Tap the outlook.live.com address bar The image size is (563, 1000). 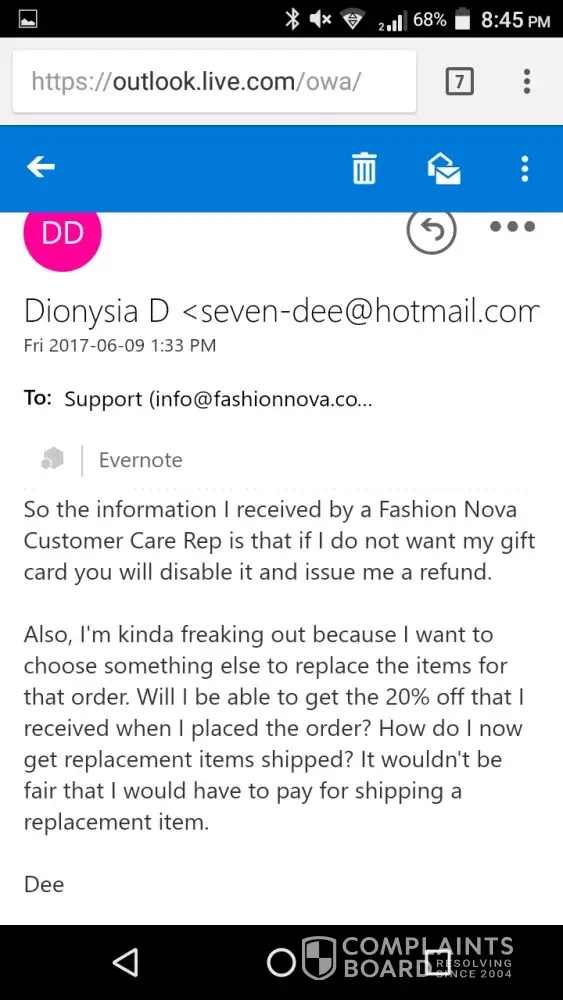click(214, 82)
